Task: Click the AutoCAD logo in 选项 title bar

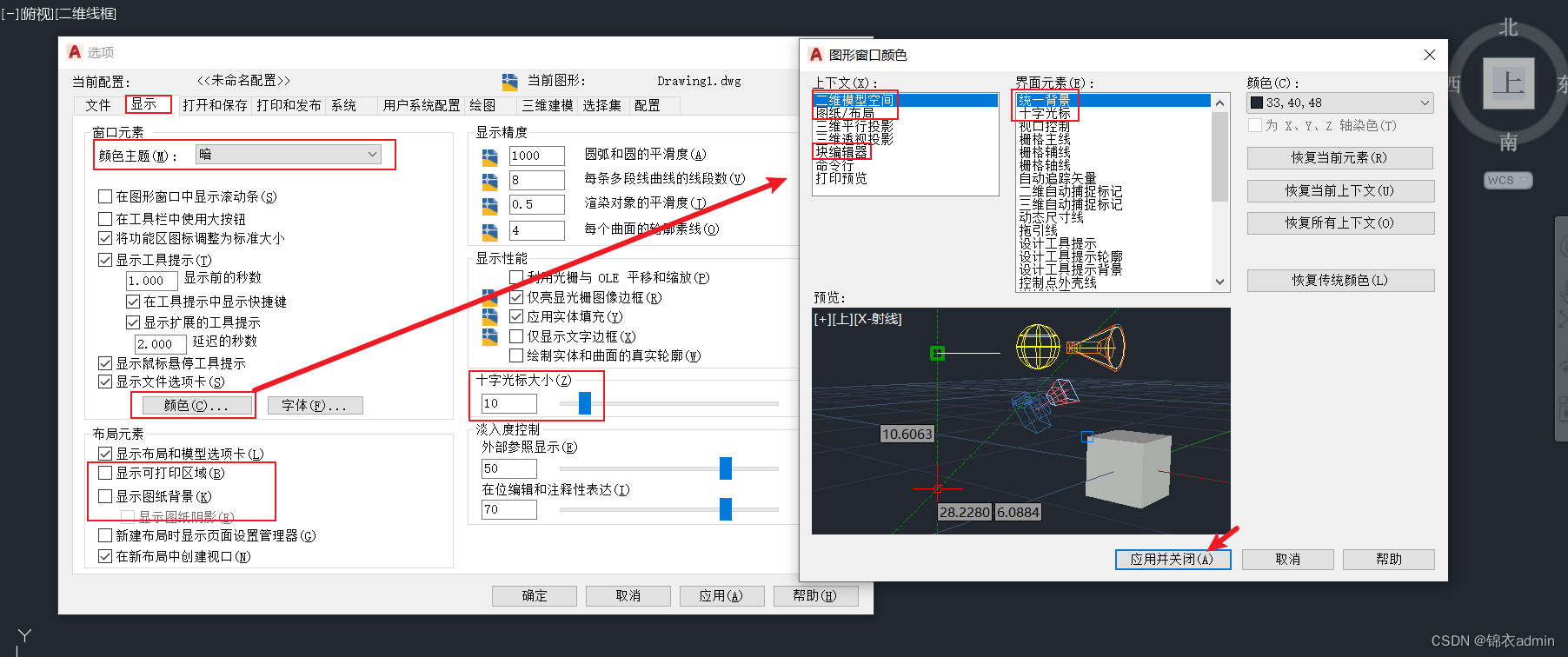Action: click(x=75, y=52)
